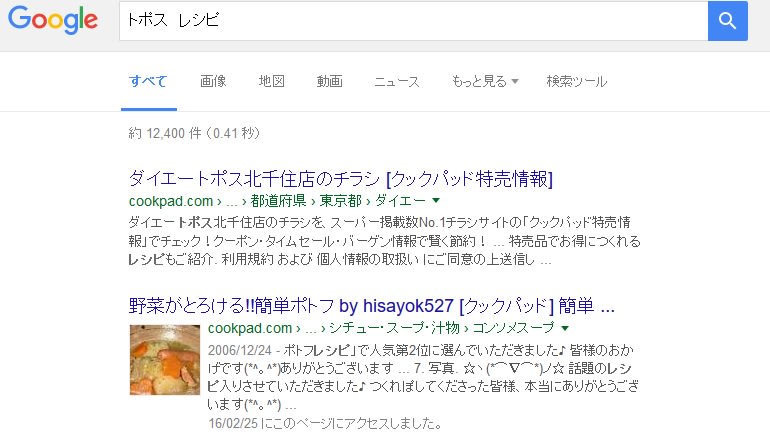Select the すべて tab

click(x=148, y=81)
